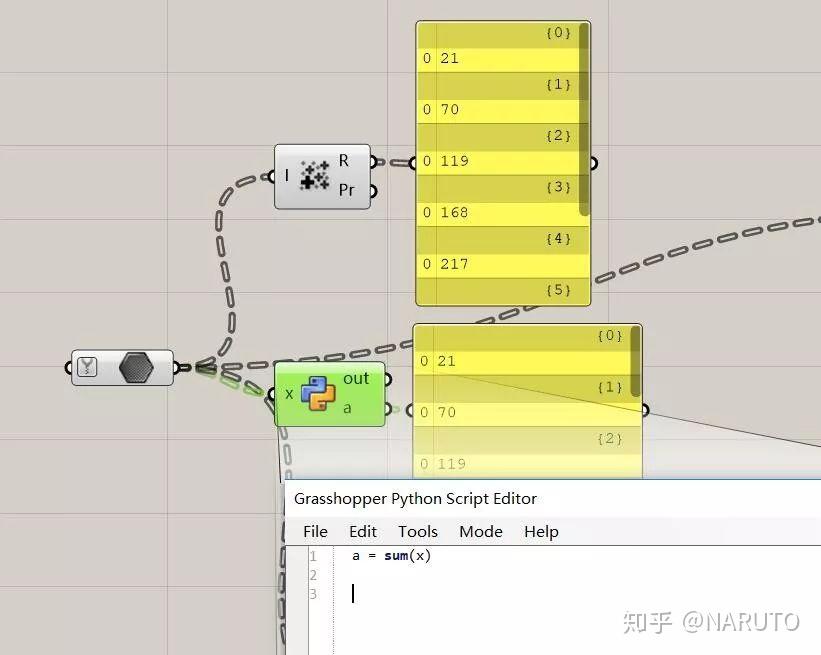821x655 pixels.
Task: Click the '{0}' branch label in the lower panel
Action: 608,335
